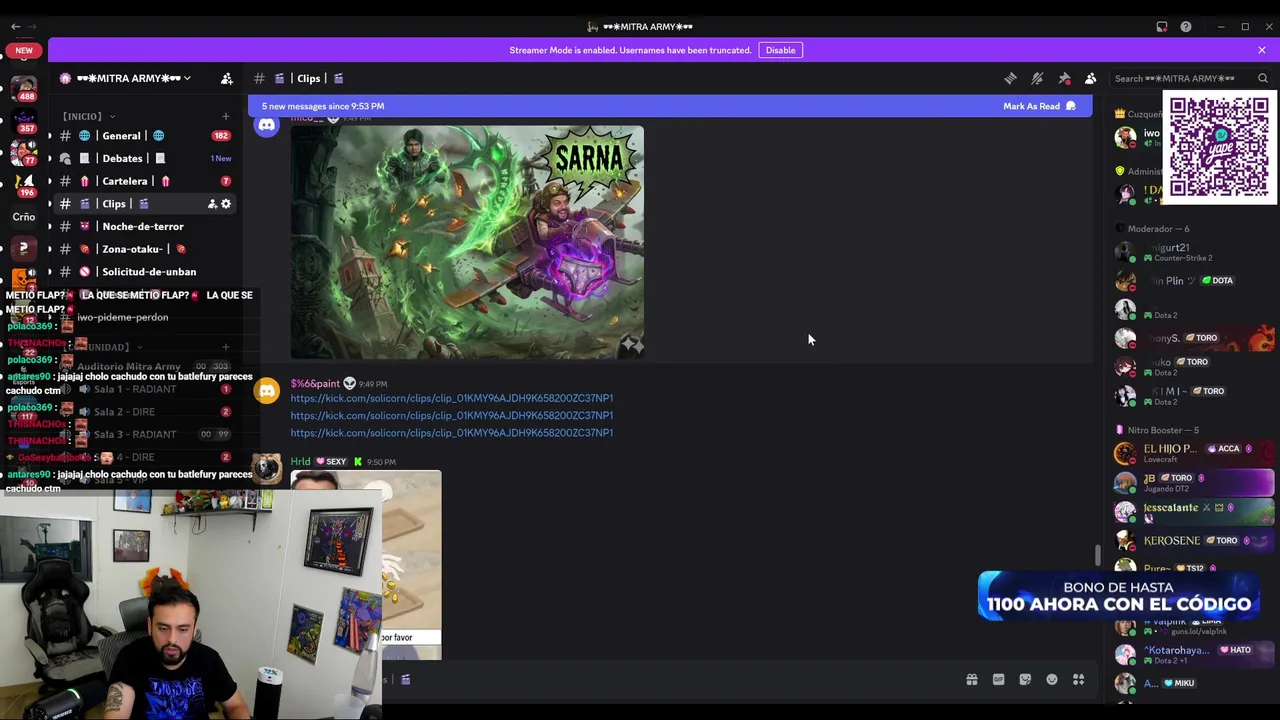
Task: Click the NEW badge in server list
Action: 24,50
